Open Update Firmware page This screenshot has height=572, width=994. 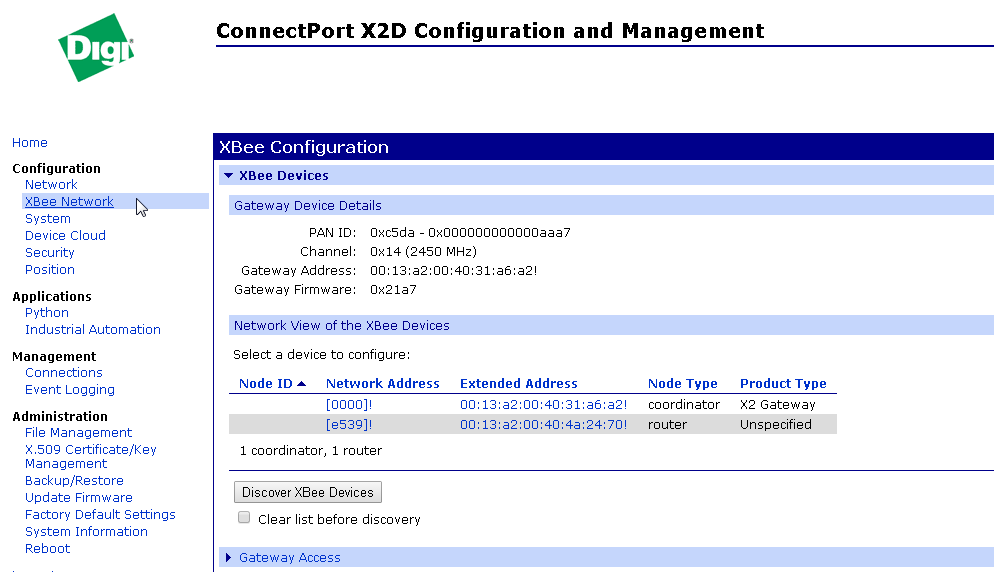[79, 498]
